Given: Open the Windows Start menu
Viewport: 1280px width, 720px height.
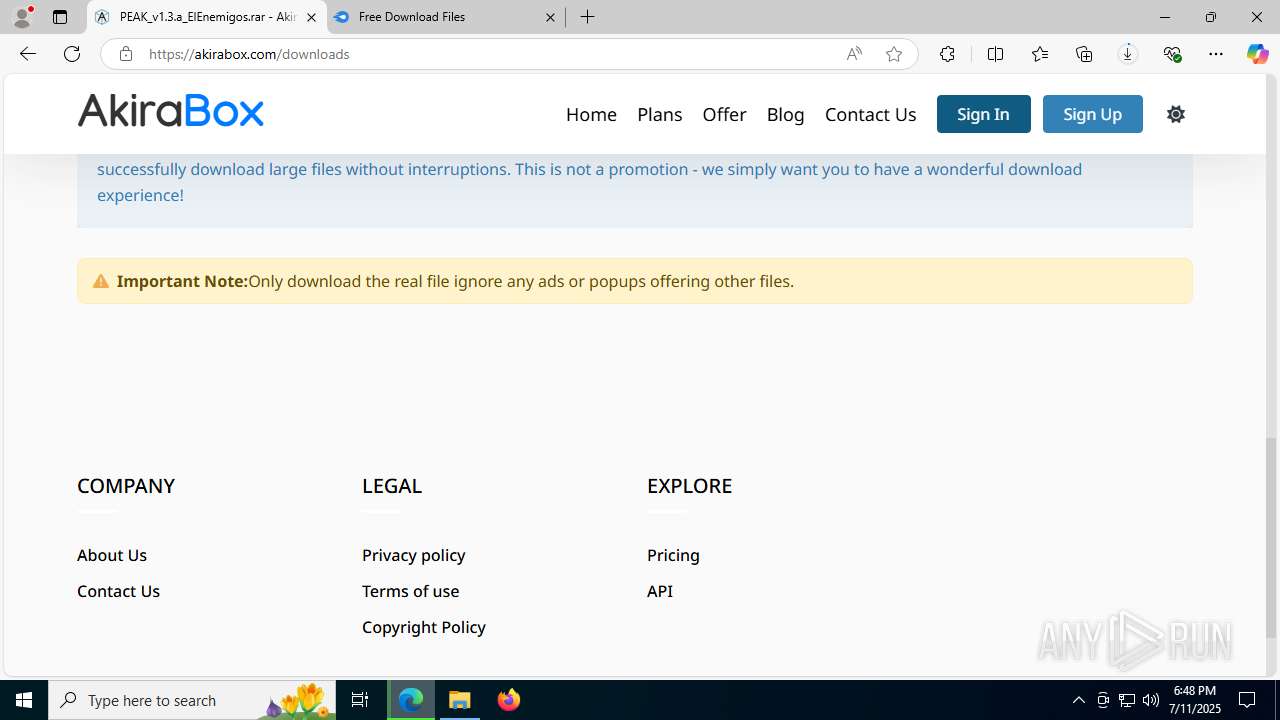Looking at the screenshot, I should pyautogui.click(x=24, y=700).
